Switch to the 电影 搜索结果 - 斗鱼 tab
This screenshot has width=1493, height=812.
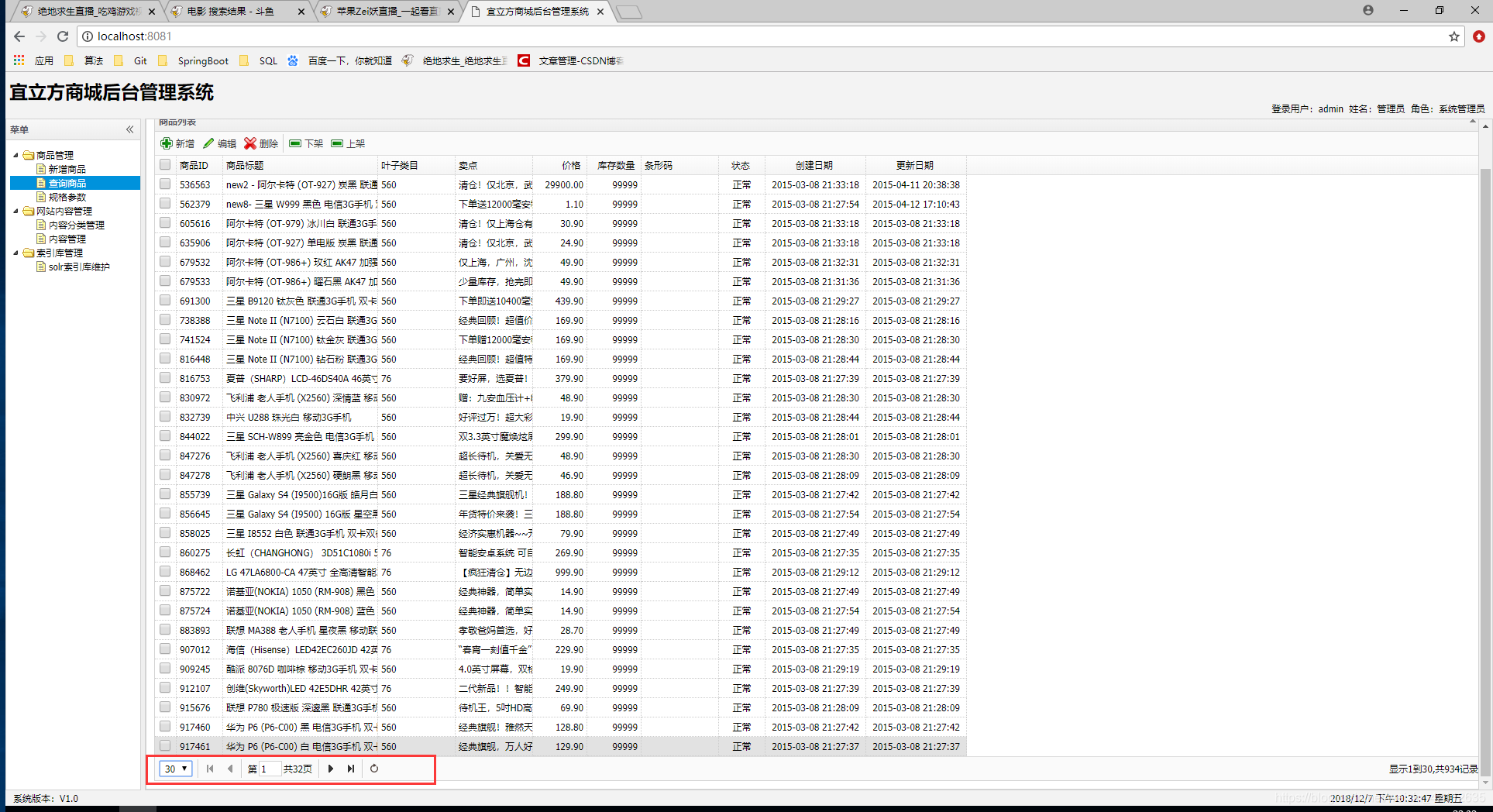[x=236, y=12]
